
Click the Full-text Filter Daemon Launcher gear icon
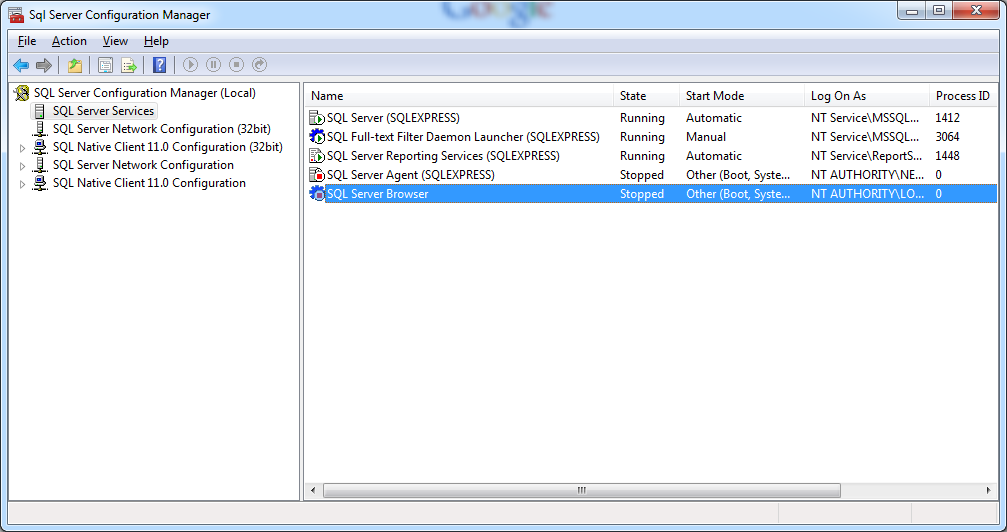pos(317,137)
